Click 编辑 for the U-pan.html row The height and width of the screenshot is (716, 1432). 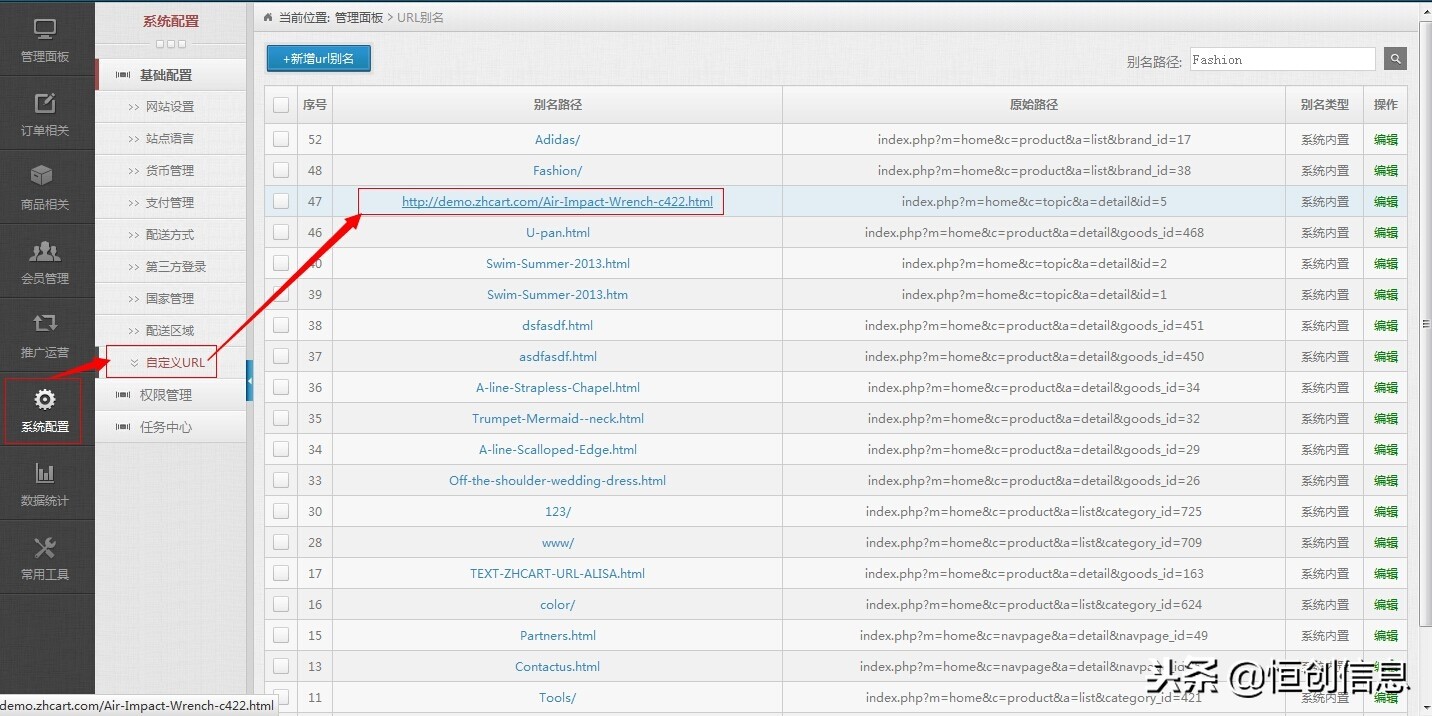(1385, 233)
